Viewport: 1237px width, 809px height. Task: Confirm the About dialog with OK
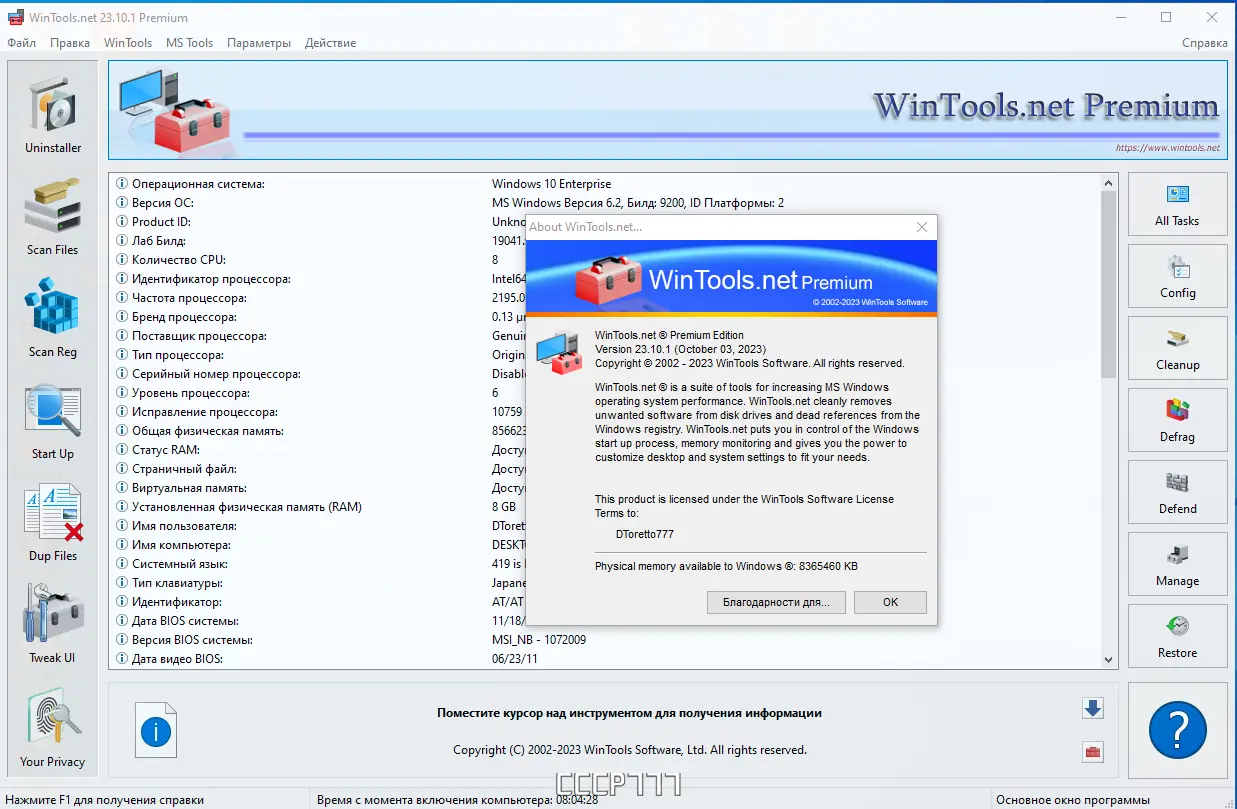point(890,602)
